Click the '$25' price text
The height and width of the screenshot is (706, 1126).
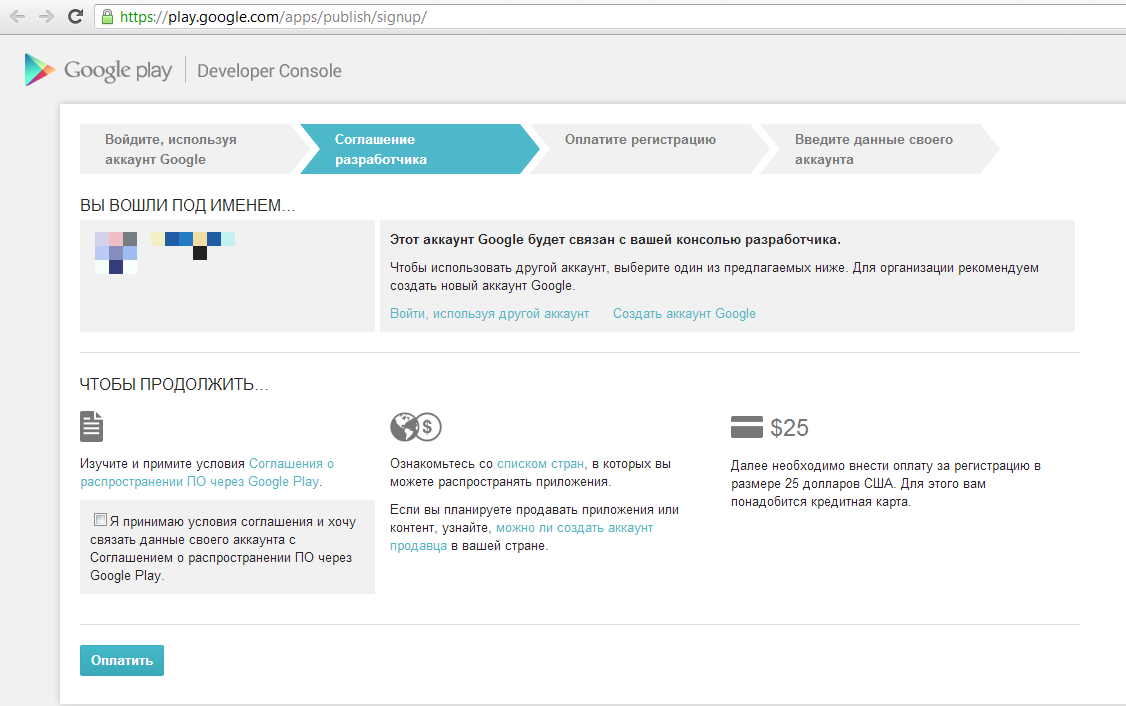tap(789, 428)
